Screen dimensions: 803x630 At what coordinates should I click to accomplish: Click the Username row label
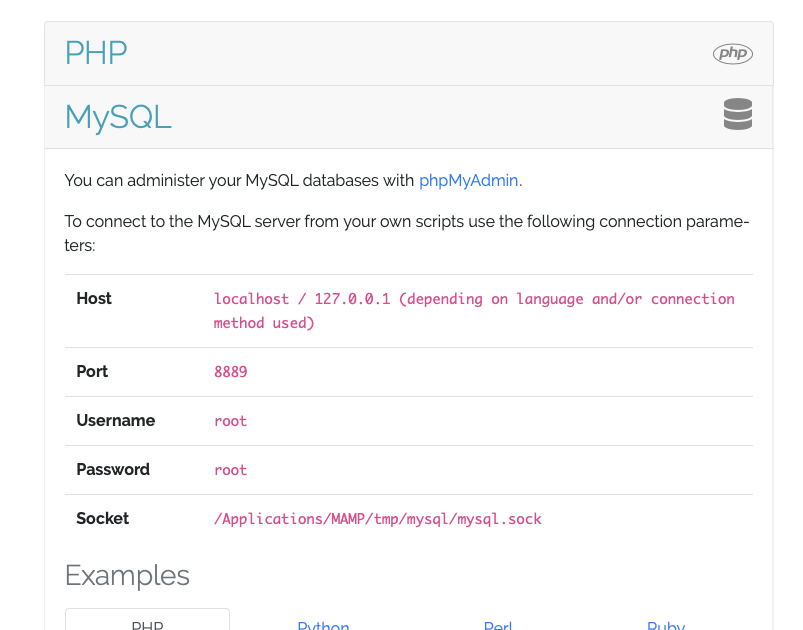click(x=116, y=421)
